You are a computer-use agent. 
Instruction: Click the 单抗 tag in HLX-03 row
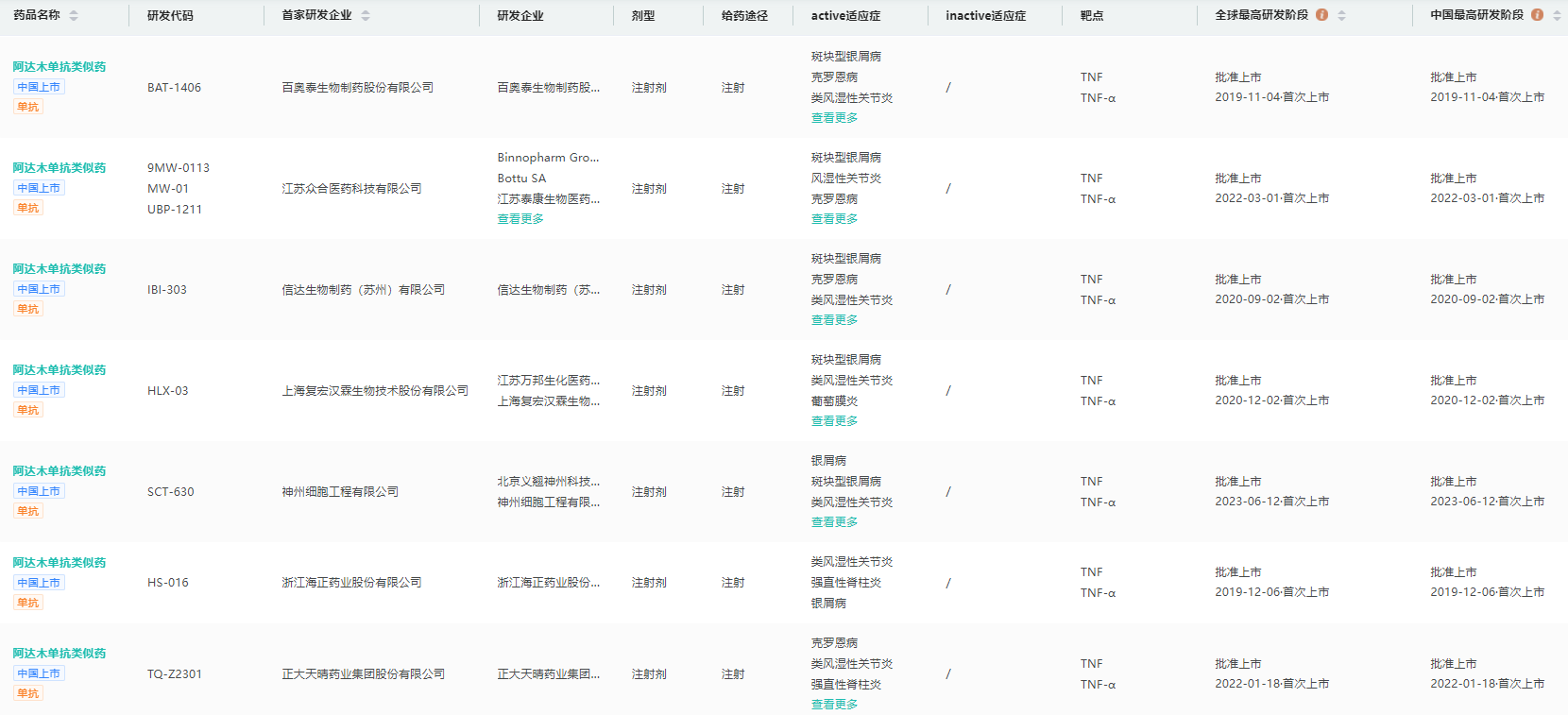28,410
